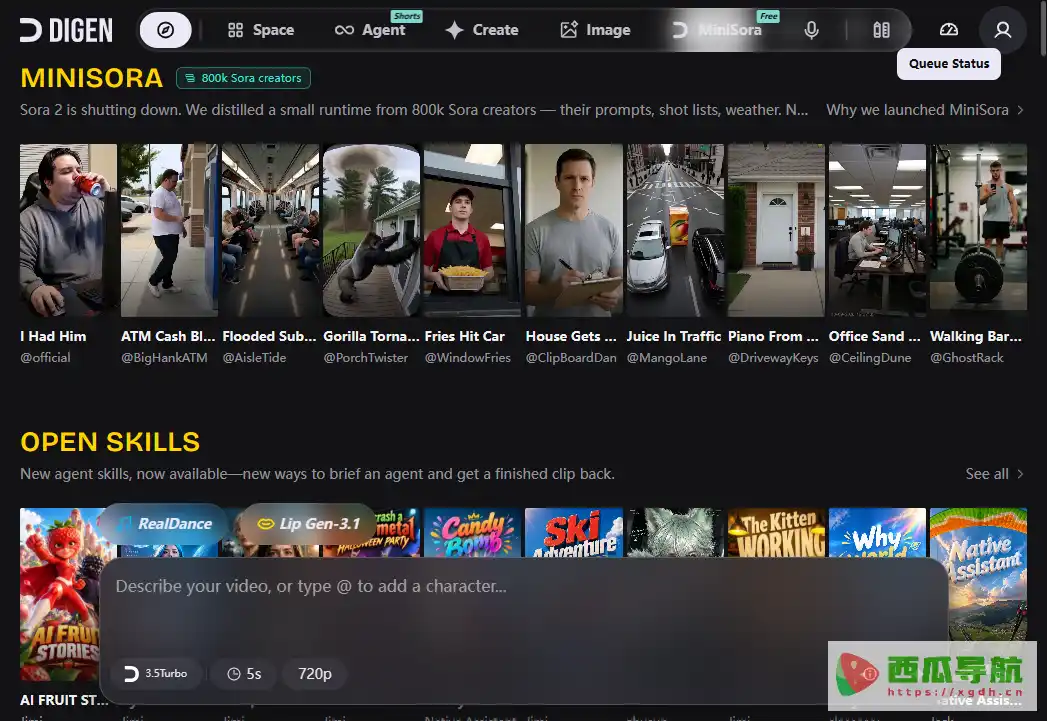1047x721 pixels.
Task: Change the 720p resolution setting
Action: pos(315,674)
